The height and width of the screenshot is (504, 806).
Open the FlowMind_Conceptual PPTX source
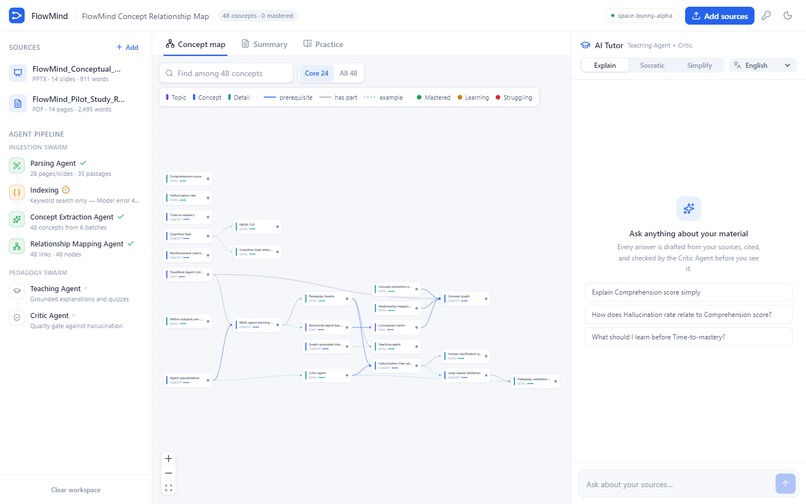(x=75, y=73)
